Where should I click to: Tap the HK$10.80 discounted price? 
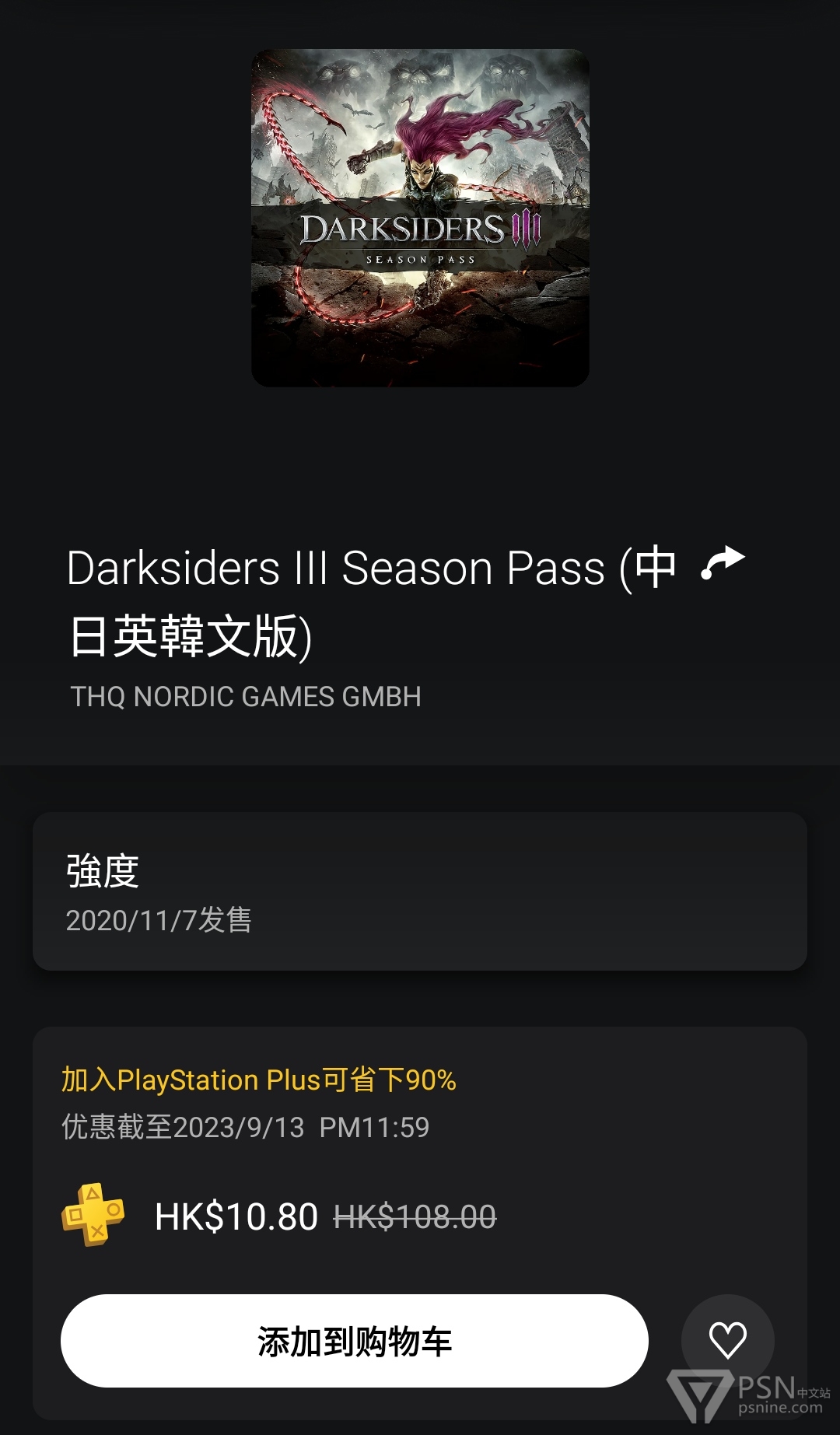click(x=236, y=1216)
